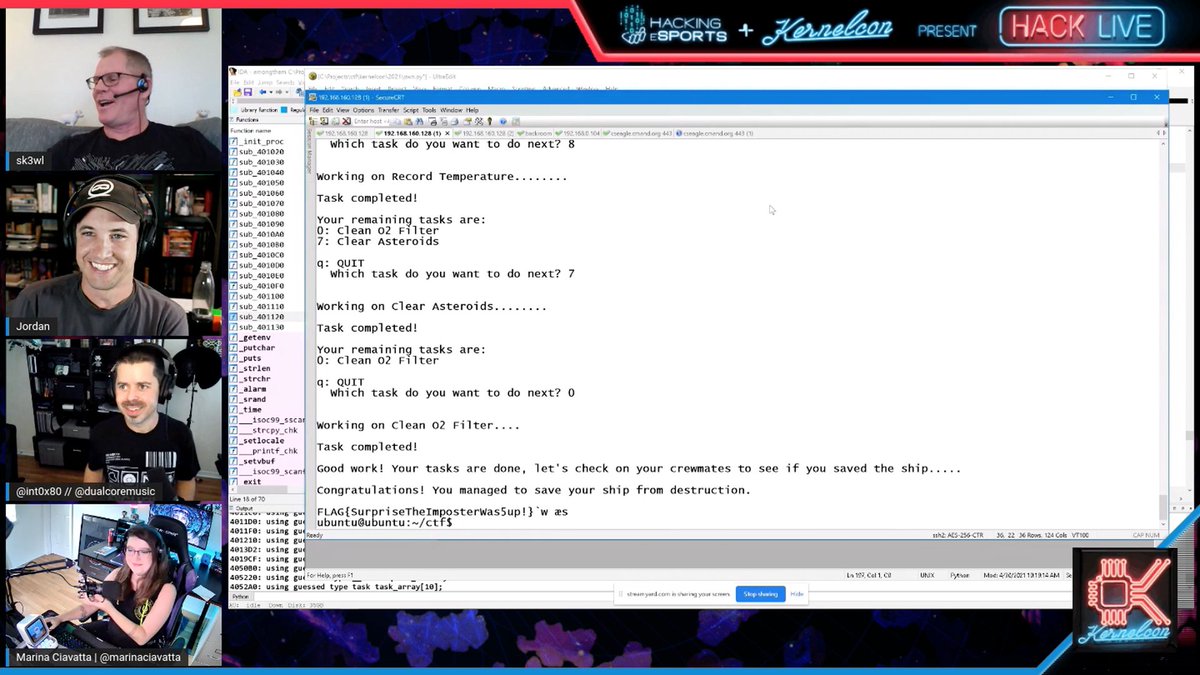Viewport: 1200px width, 675px height.
Task: Open the Python interpreter dropdown in IDA's output window
Action: click(x=242, y=598)
